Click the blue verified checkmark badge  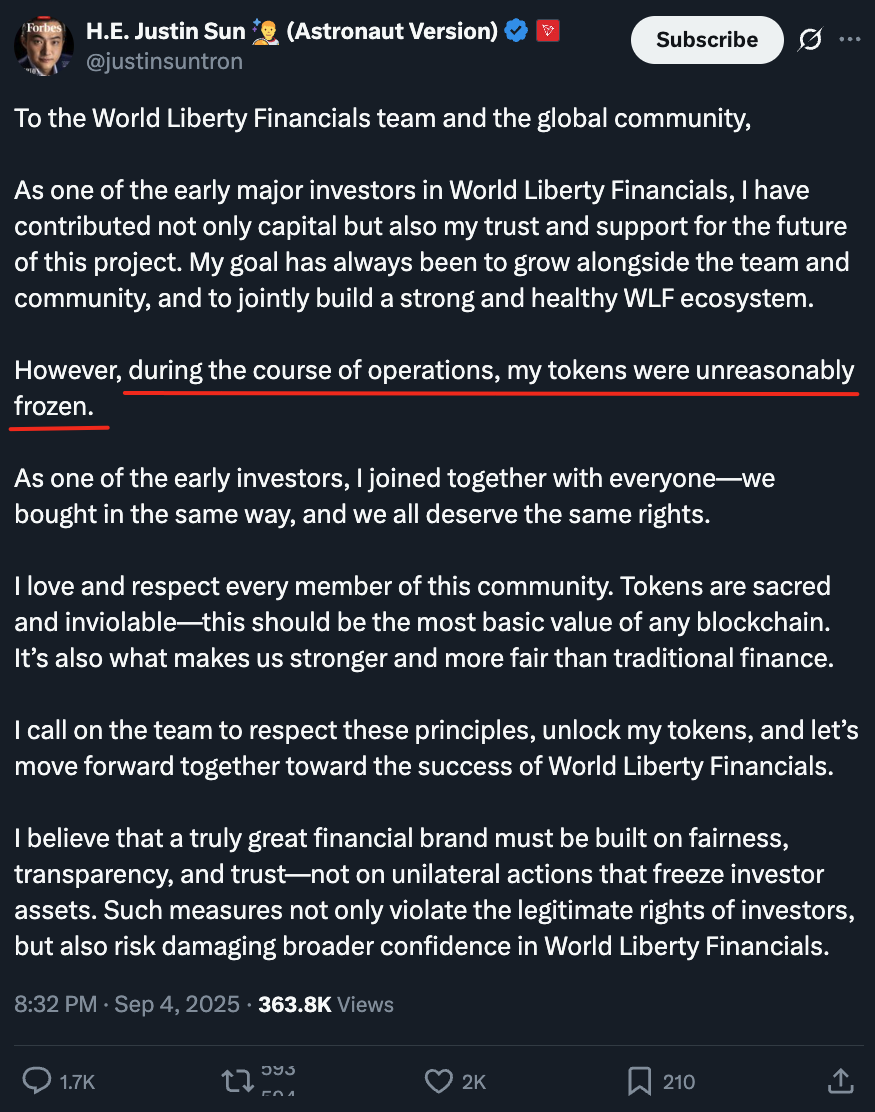coord(516,30)
